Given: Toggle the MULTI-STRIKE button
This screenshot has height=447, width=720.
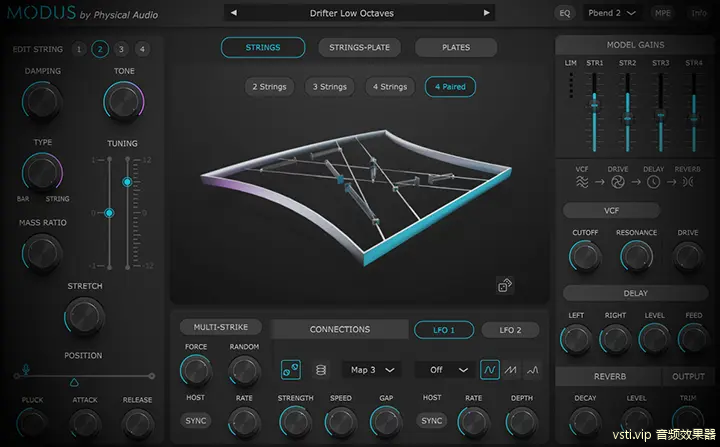Looking at the screenshot, I should 221,327.
